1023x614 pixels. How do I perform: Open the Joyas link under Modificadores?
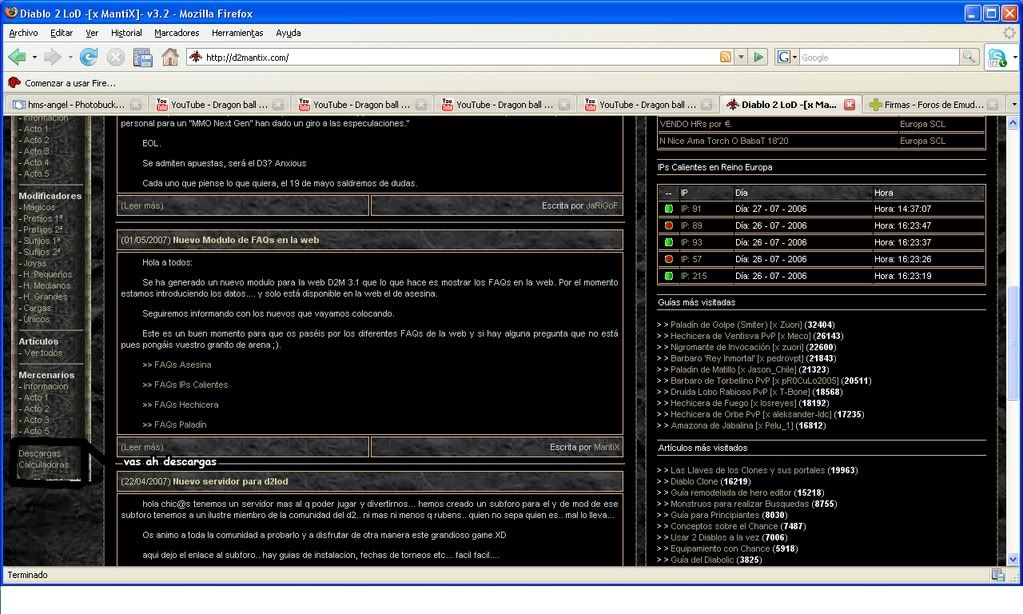[x=35, y=263]
